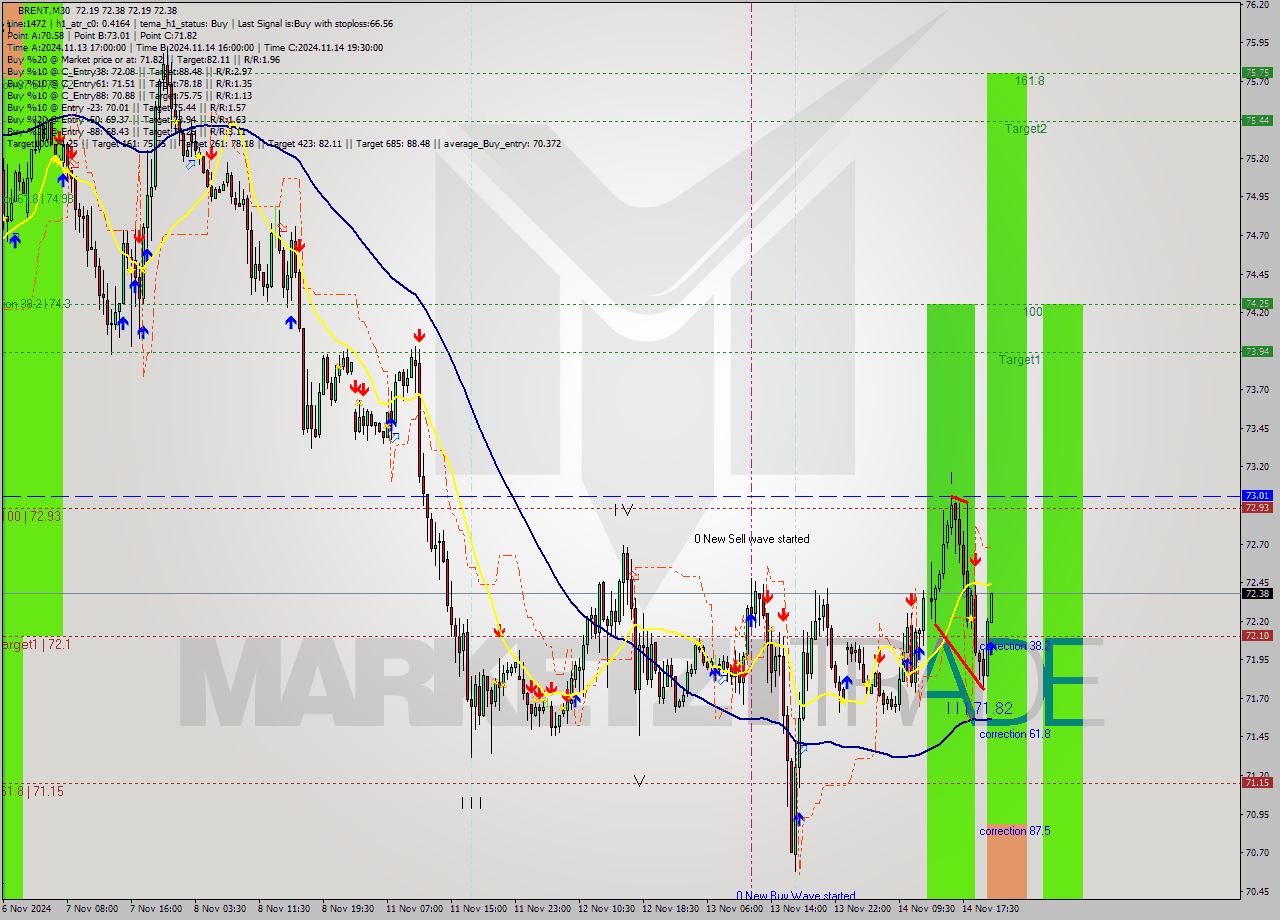Click the 75.20 price axis value
1280x920 pixels.
click(1257, 158)
